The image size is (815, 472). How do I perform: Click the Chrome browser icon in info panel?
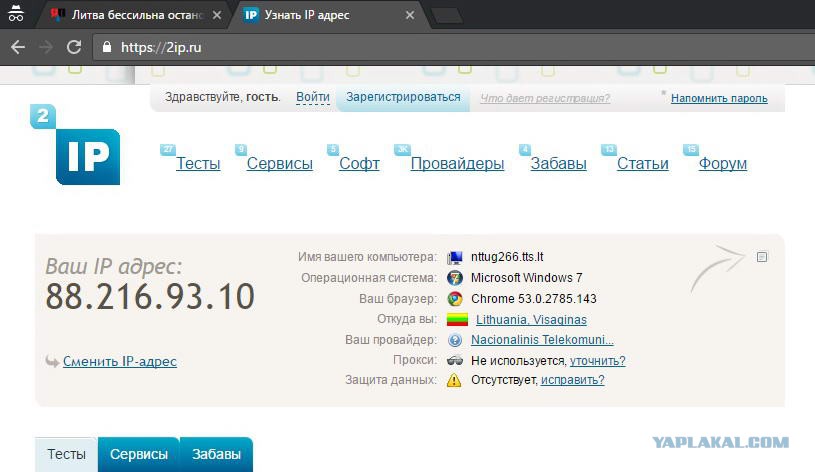pos(455,299)
